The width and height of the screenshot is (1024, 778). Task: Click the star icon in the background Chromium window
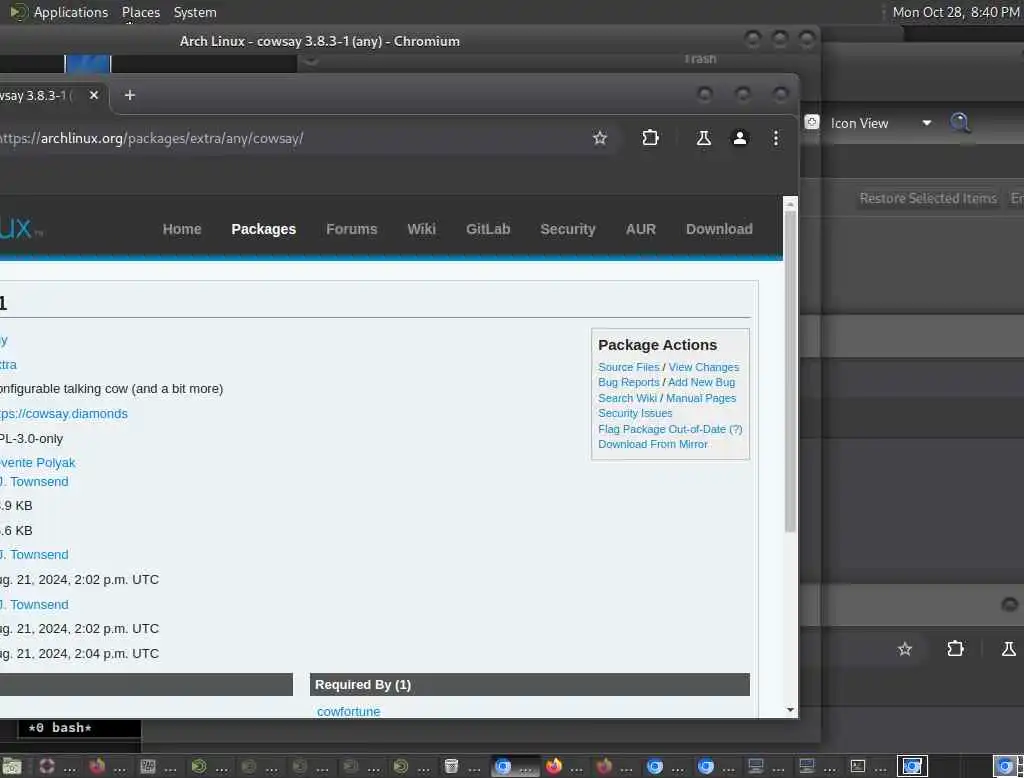tap(904, 649)
